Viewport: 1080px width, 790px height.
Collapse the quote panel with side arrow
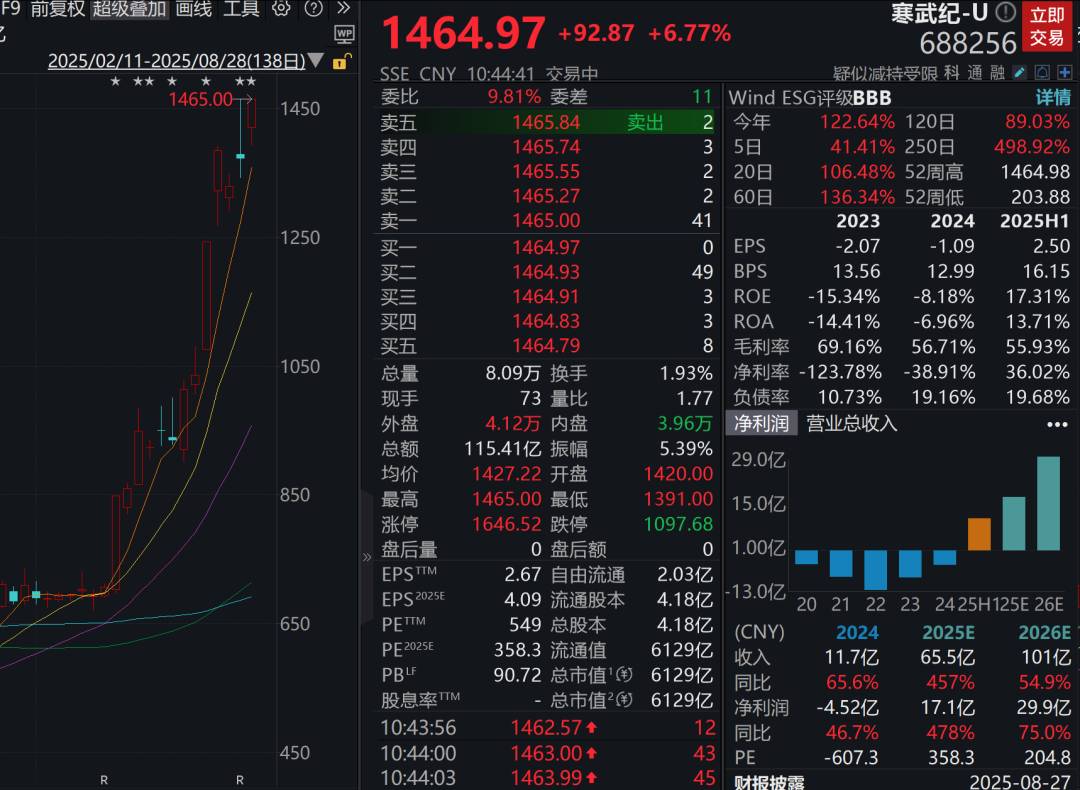[x=366, y=557]
